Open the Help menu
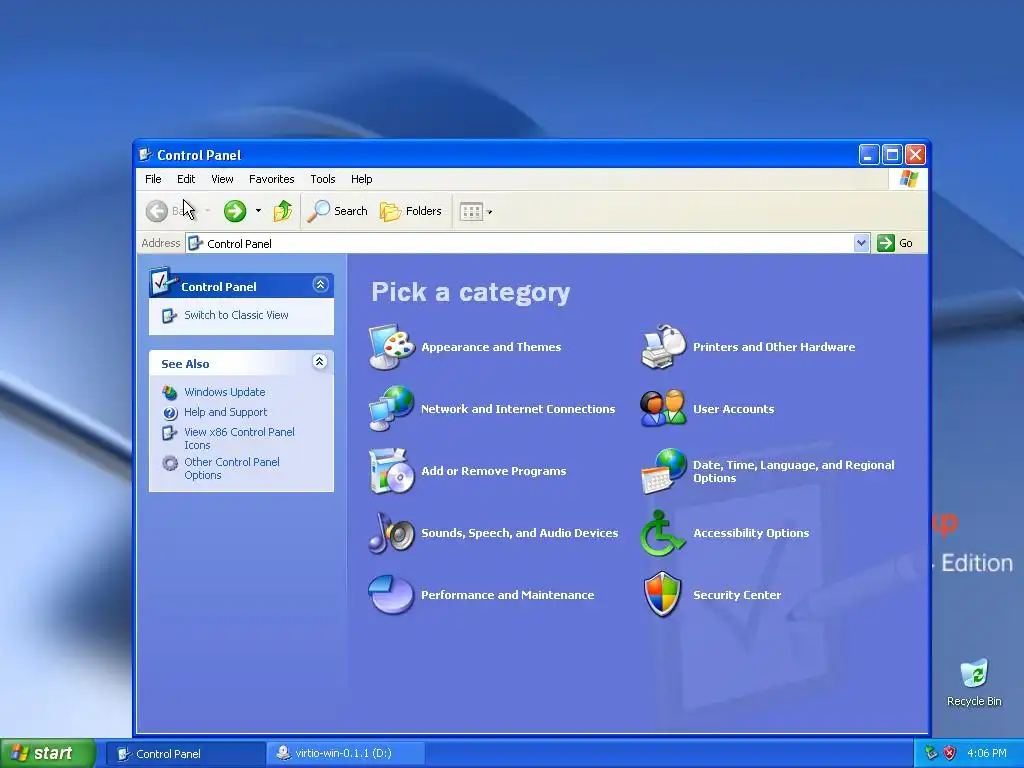 coord(361,179)
